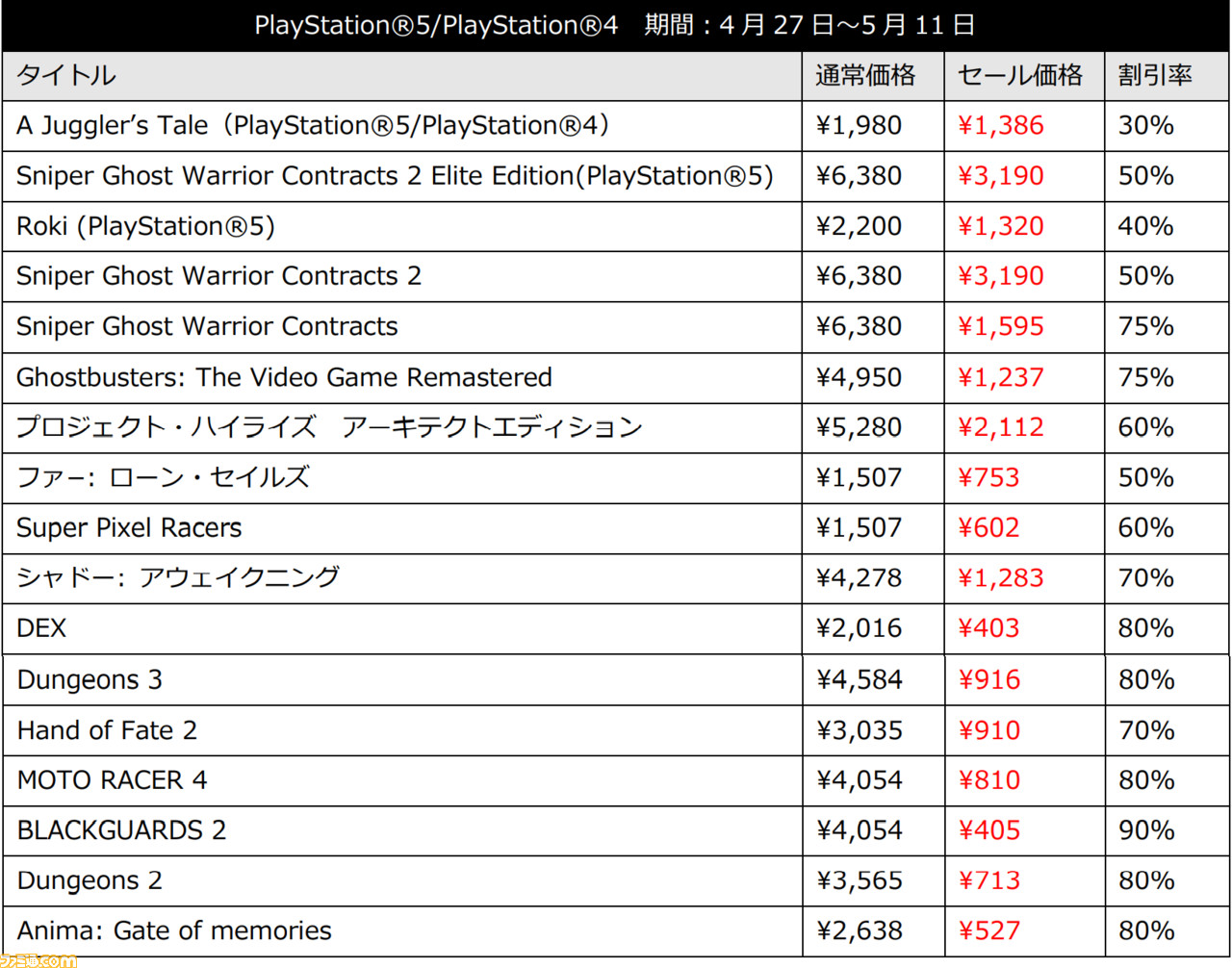Click regular price ¥4,278
This screenshot has height=968, width=1232.
[x=859, y=578]
